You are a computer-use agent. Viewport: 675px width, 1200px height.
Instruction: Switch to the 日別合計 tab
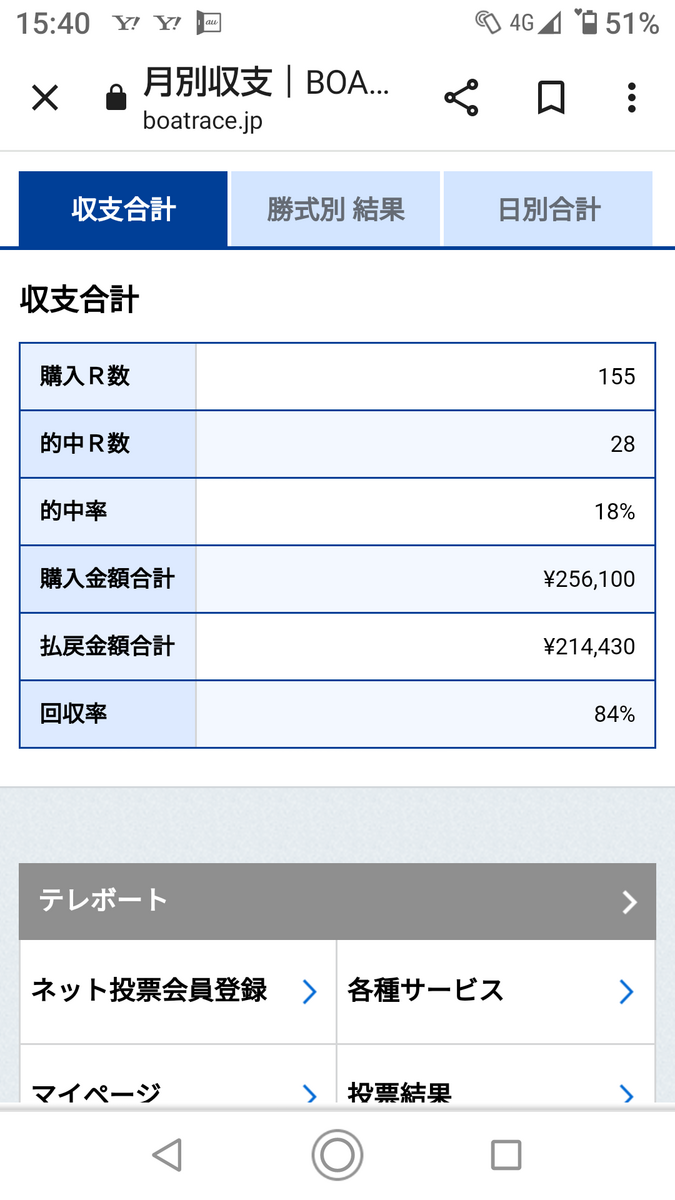pos(548,209)
